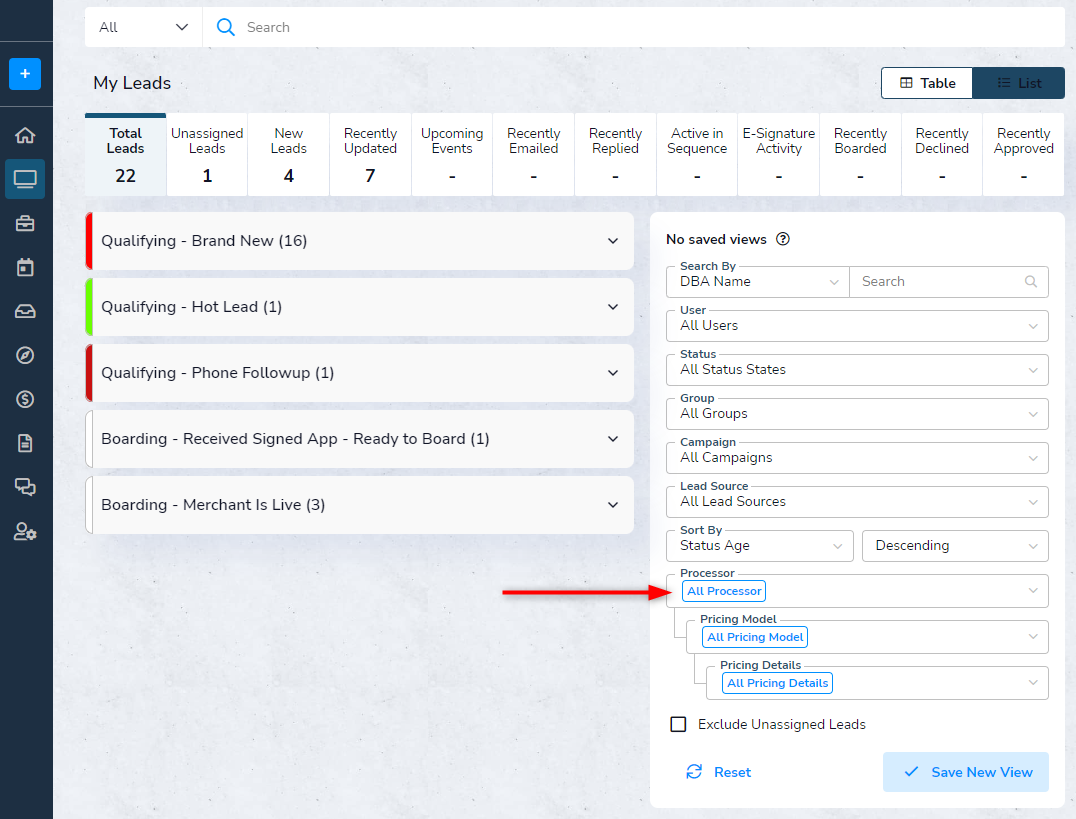Switch to List view
Image resolution: width=1076 pixels, height=819 pixels.
pos(1018,83)
